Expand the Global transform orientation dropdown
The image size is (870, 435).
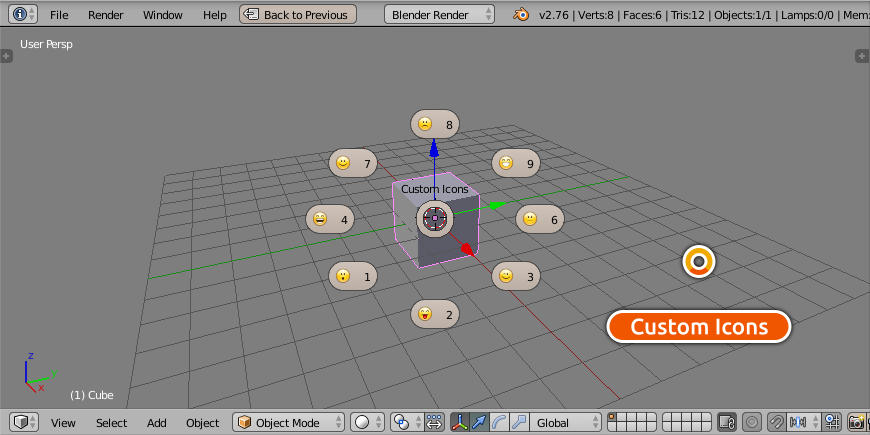point(567,423)
